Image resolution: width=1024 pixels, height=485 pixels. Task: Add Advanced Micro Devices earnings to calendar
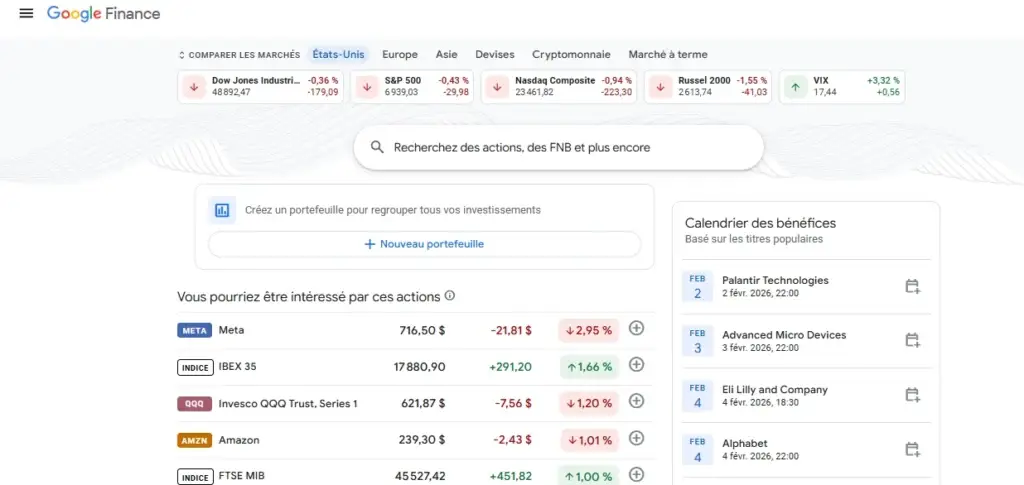pos(912,340)
